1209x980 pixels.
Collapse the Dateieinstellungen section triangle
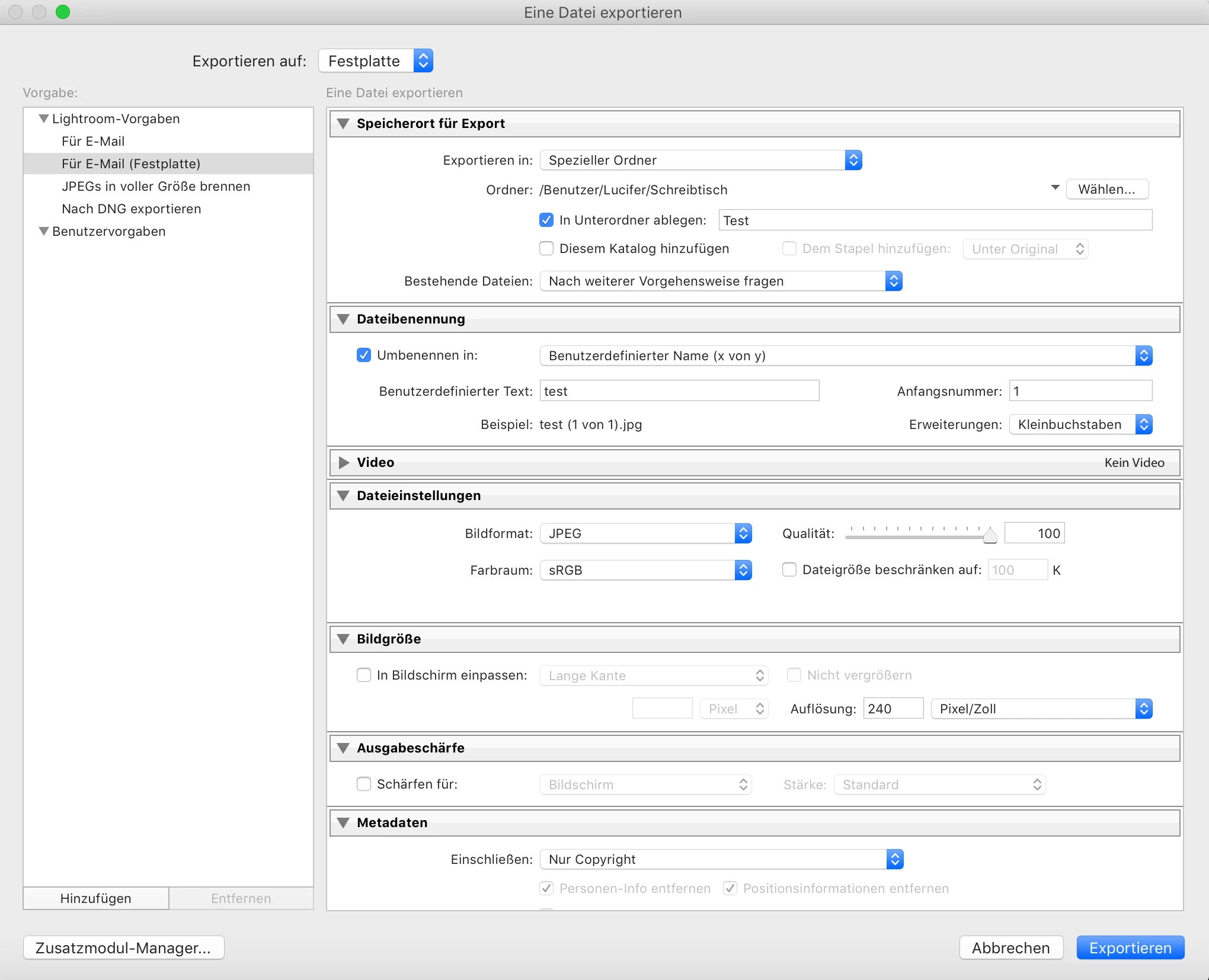point(343,496)
